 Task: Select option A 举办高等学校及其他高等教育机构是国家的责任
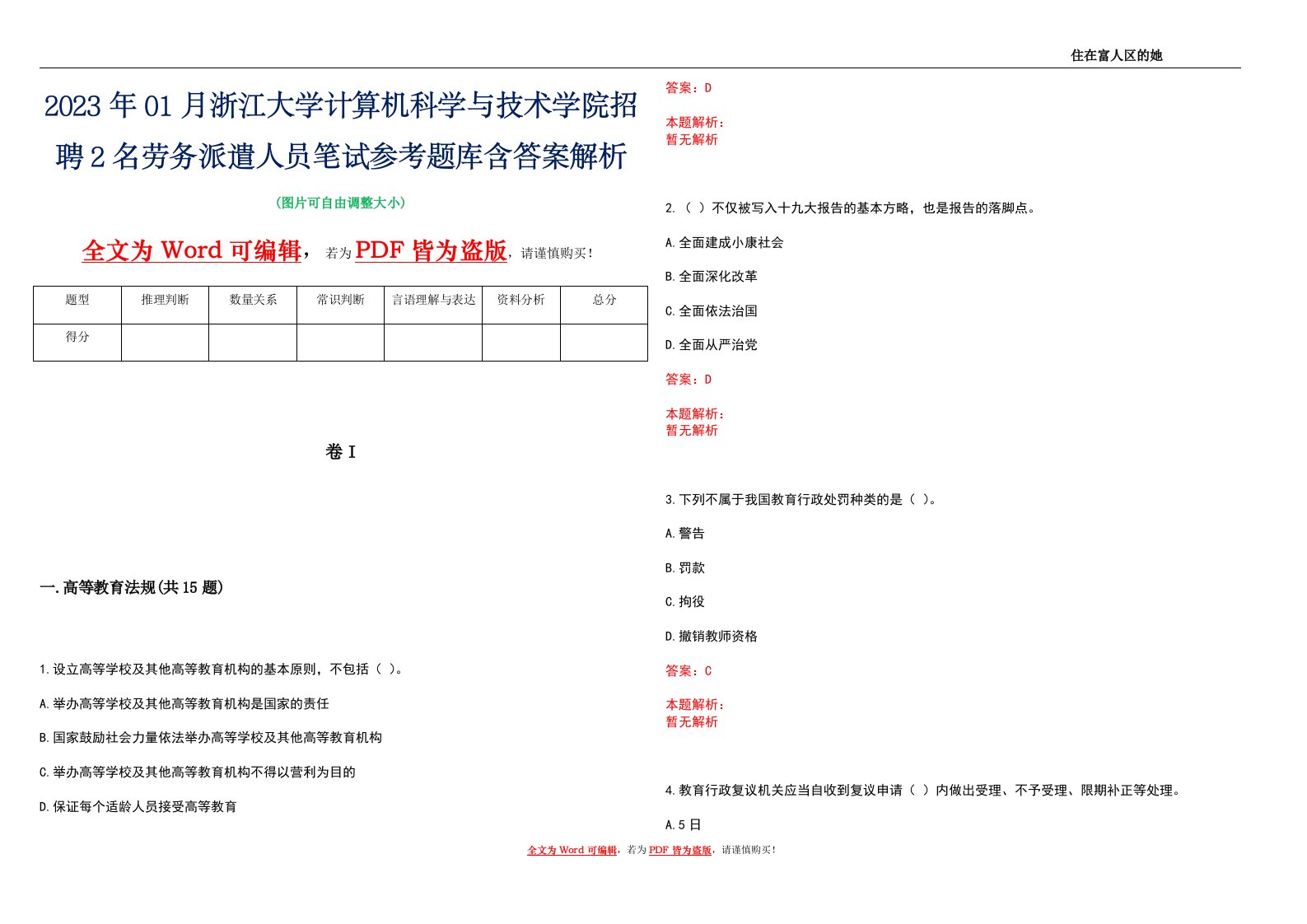coord(184,704)
